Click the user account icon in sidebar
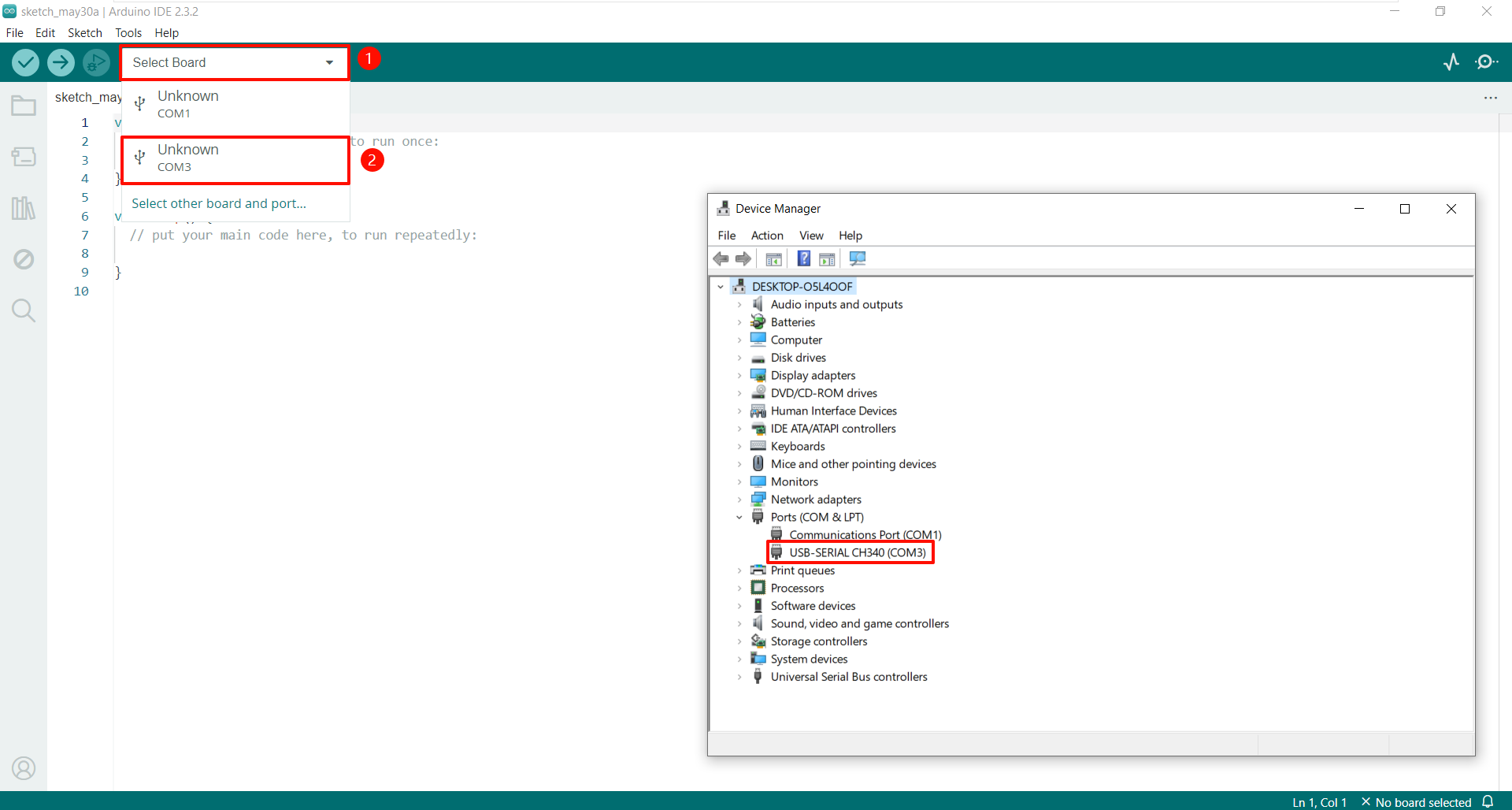This screenshot has height=810, width=1512. pyautogui.click(x=24, y=768)
